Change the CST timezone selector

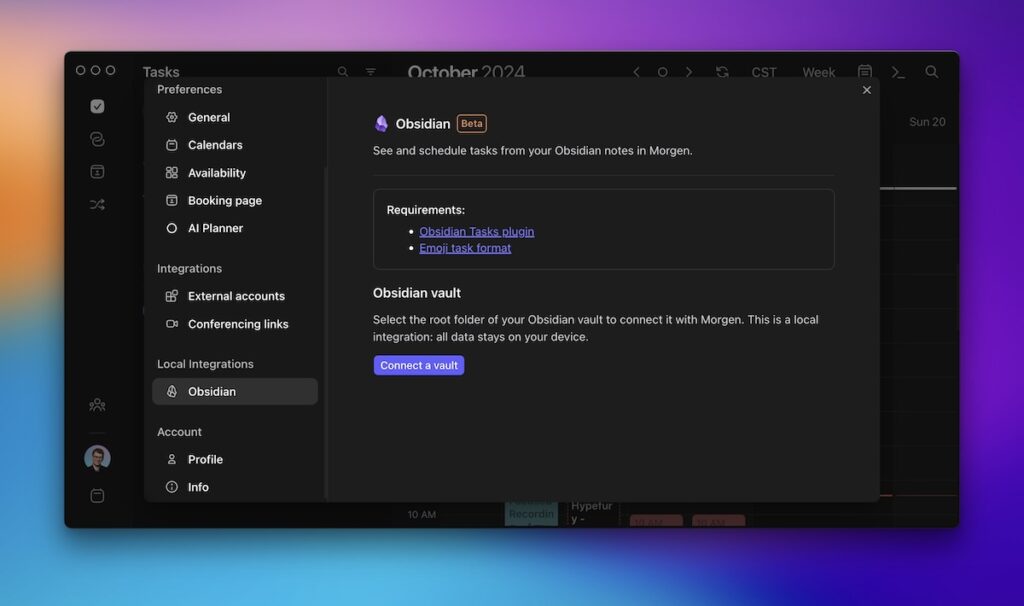point(764,72)
